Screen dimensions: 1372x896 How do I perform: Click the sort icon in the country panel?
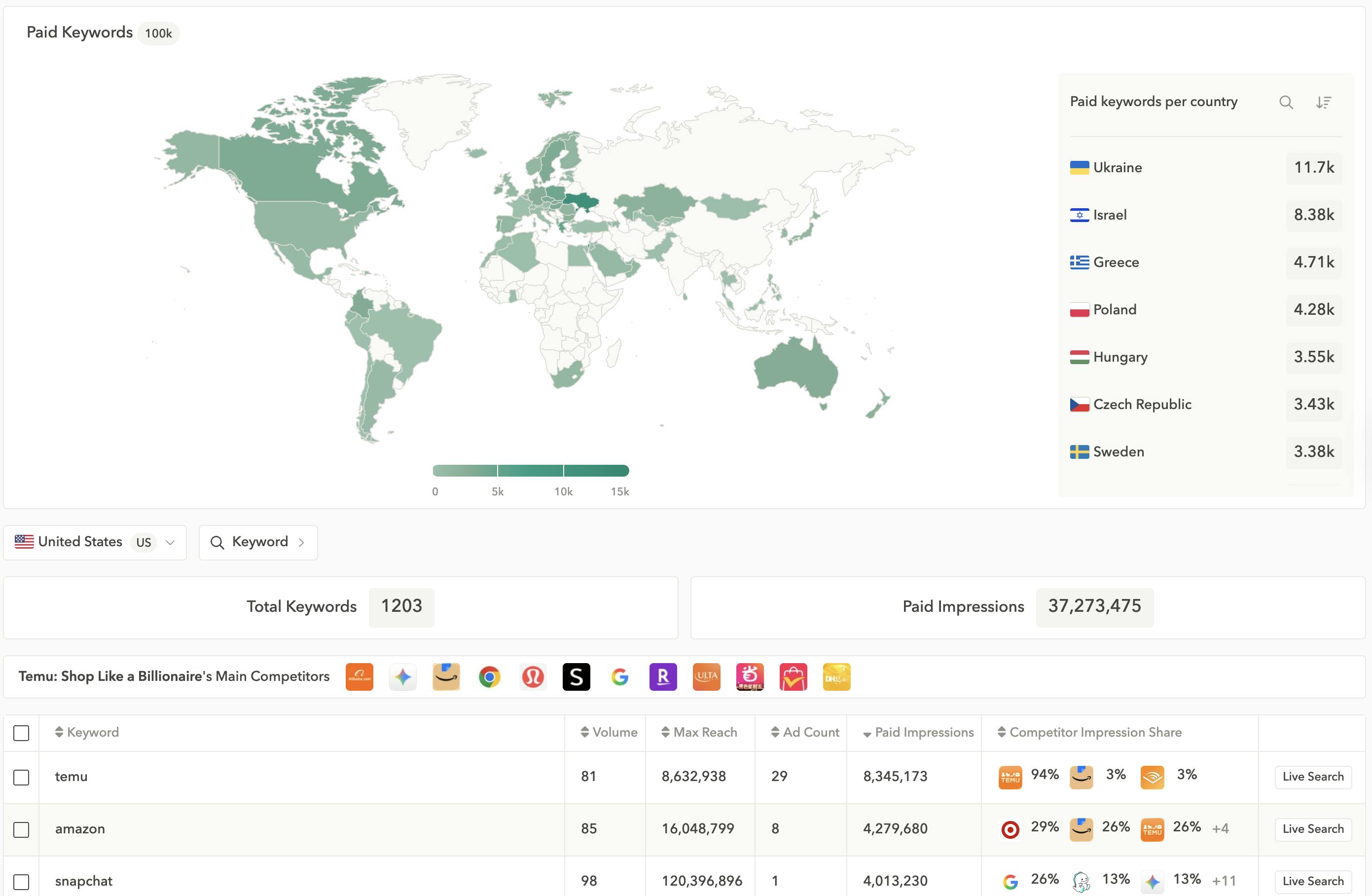[1324, 102]
